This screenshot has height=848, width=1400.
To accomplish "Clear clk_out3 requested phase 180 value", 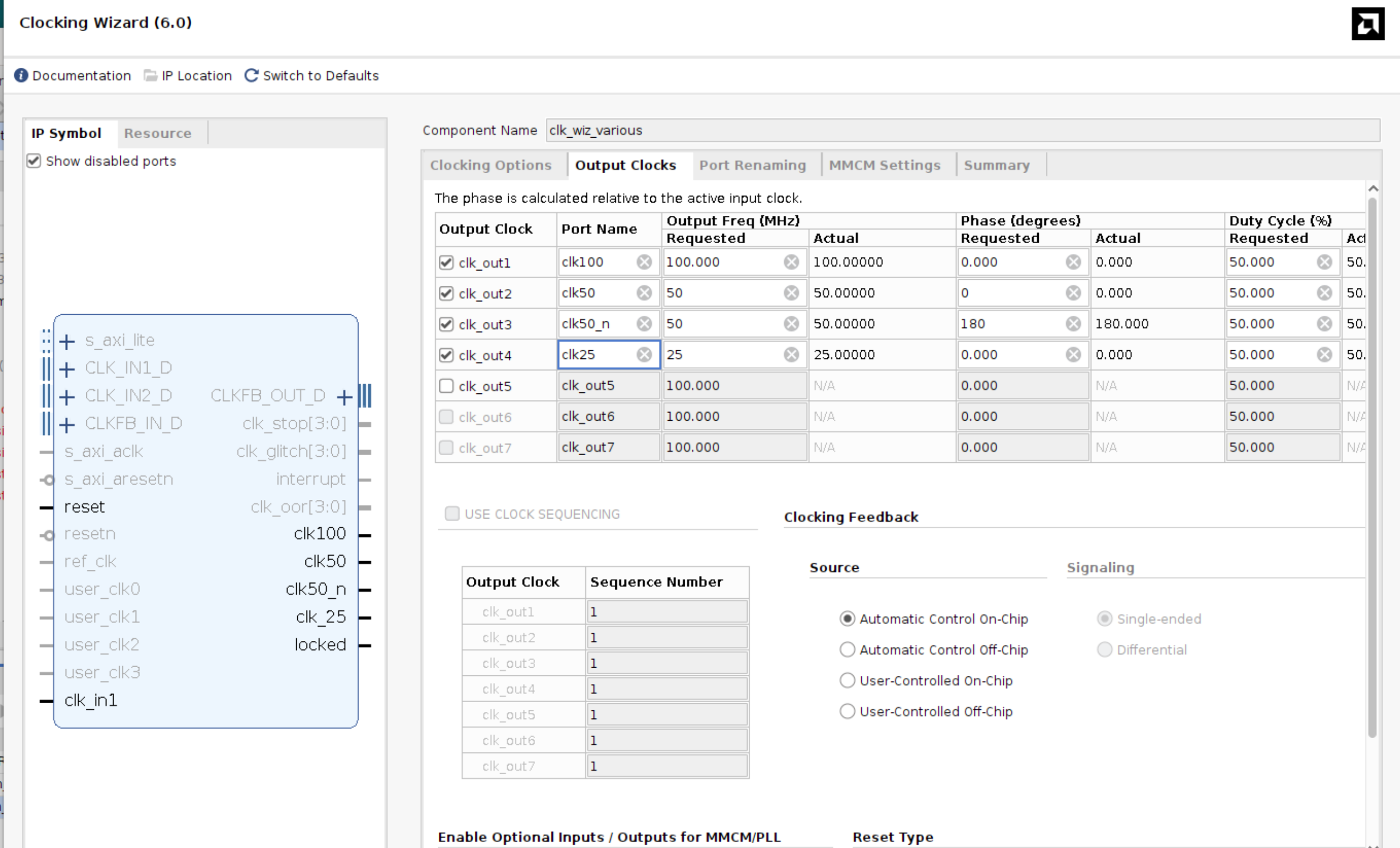I will [1073, 324].
